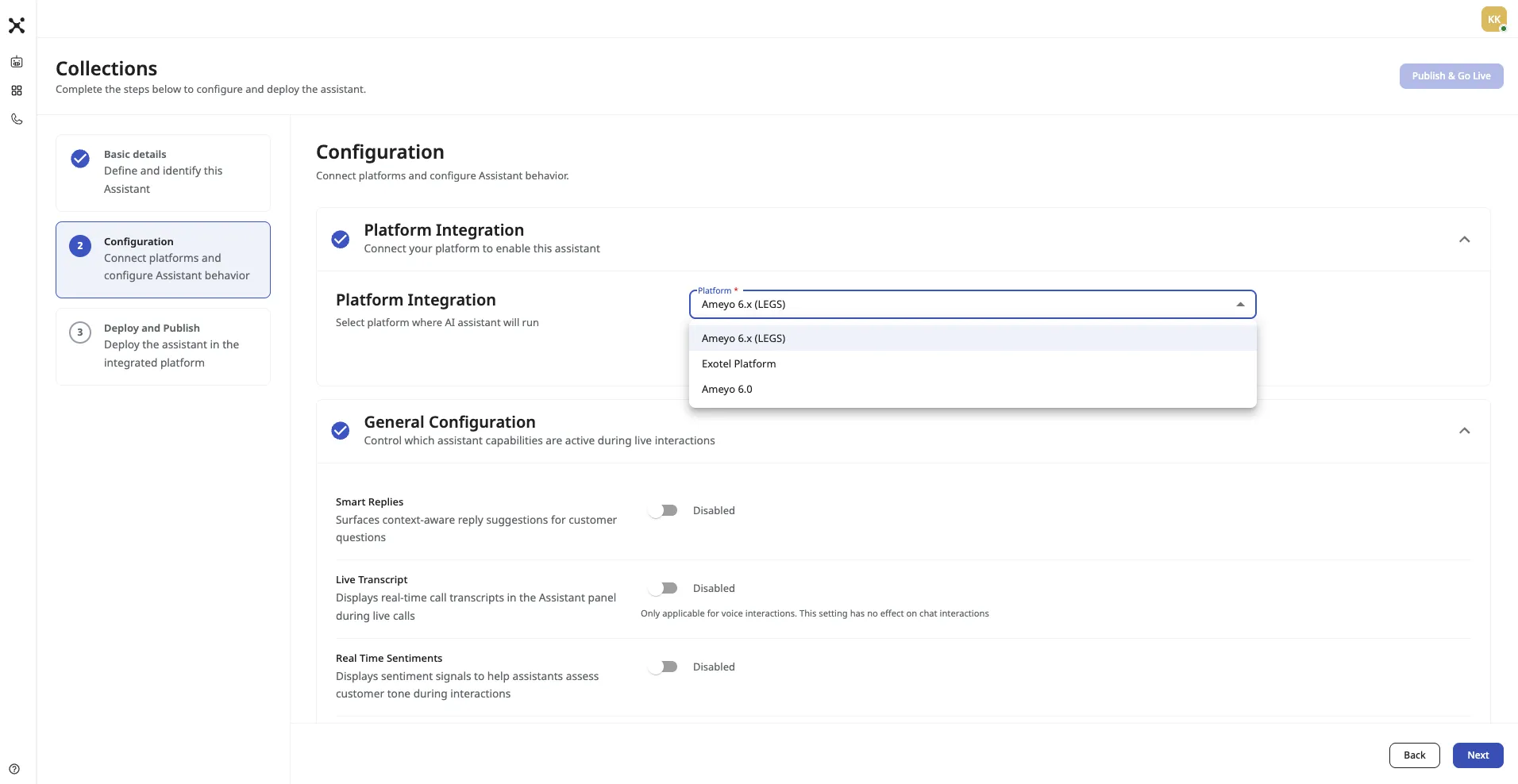Select Ameyo 6.x (LEGS) option
1518x784 pixels.
(x=973, y=338)
